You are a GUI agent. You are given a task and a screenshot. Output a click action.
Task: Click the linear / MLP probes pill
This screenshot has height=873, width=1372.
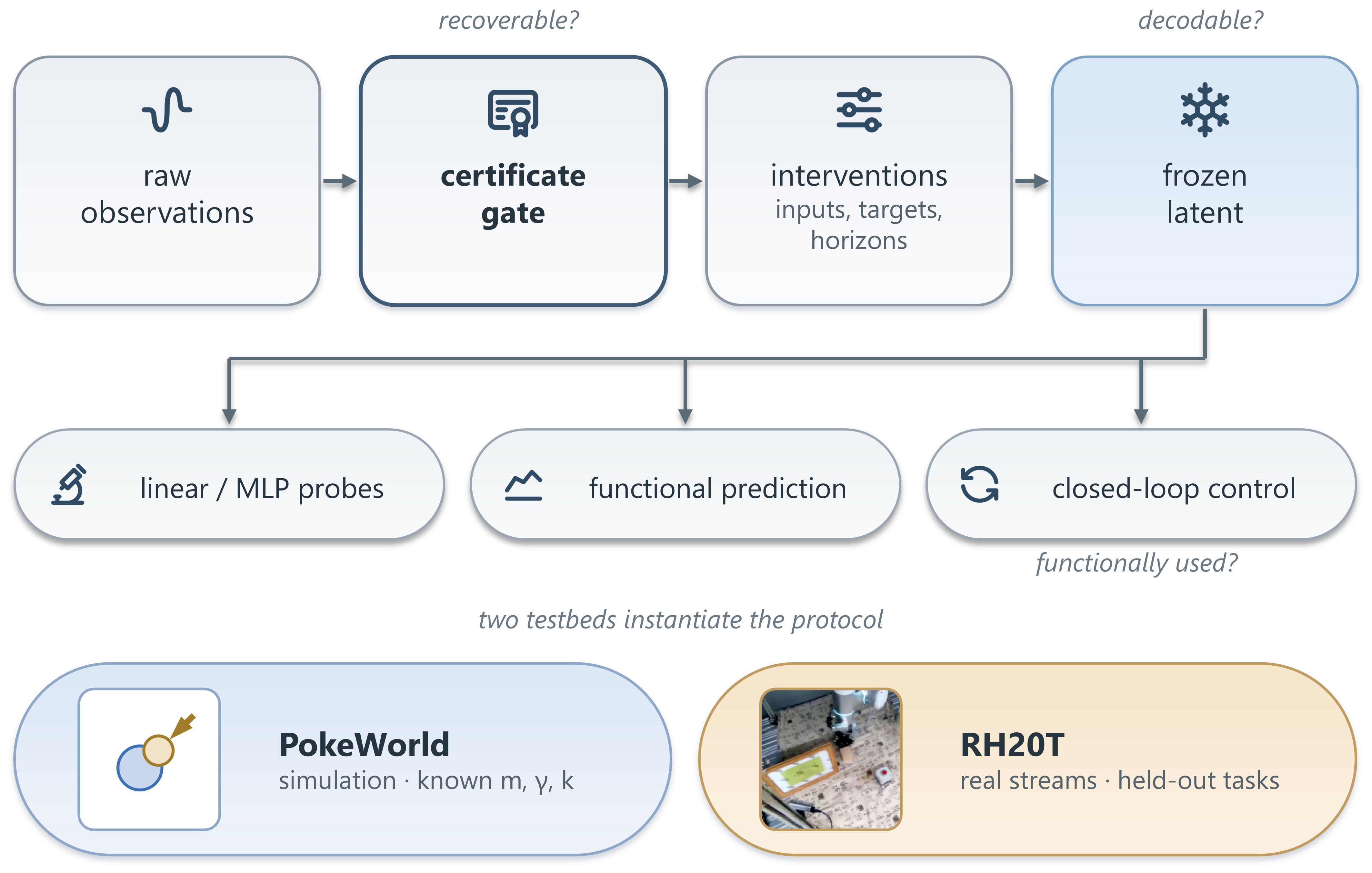point(229,484)
